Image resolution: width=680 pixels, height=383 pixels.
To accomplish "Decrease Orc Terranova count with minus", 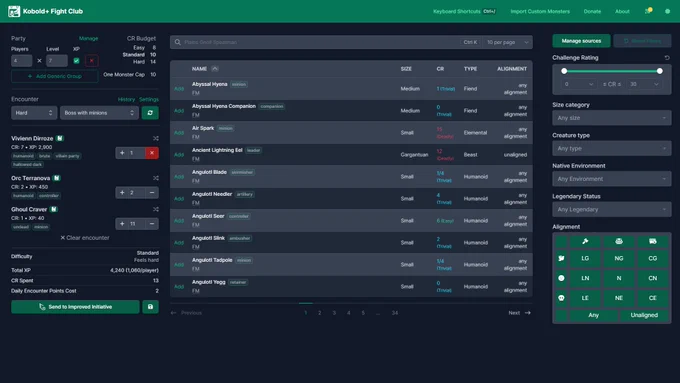I will (152, 193).
